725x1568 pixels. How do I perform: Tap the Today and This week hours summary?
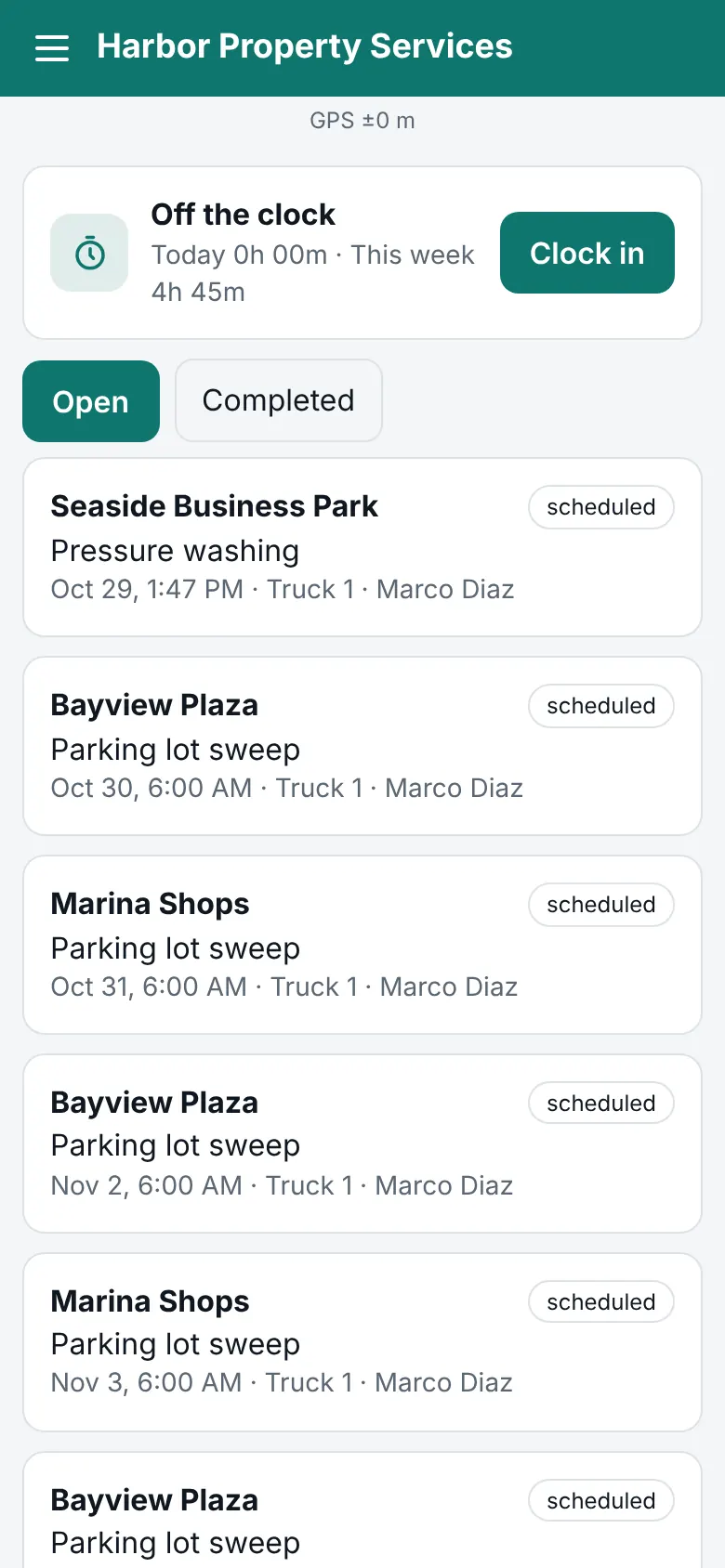pyautogui.click(x=313, y=273)
